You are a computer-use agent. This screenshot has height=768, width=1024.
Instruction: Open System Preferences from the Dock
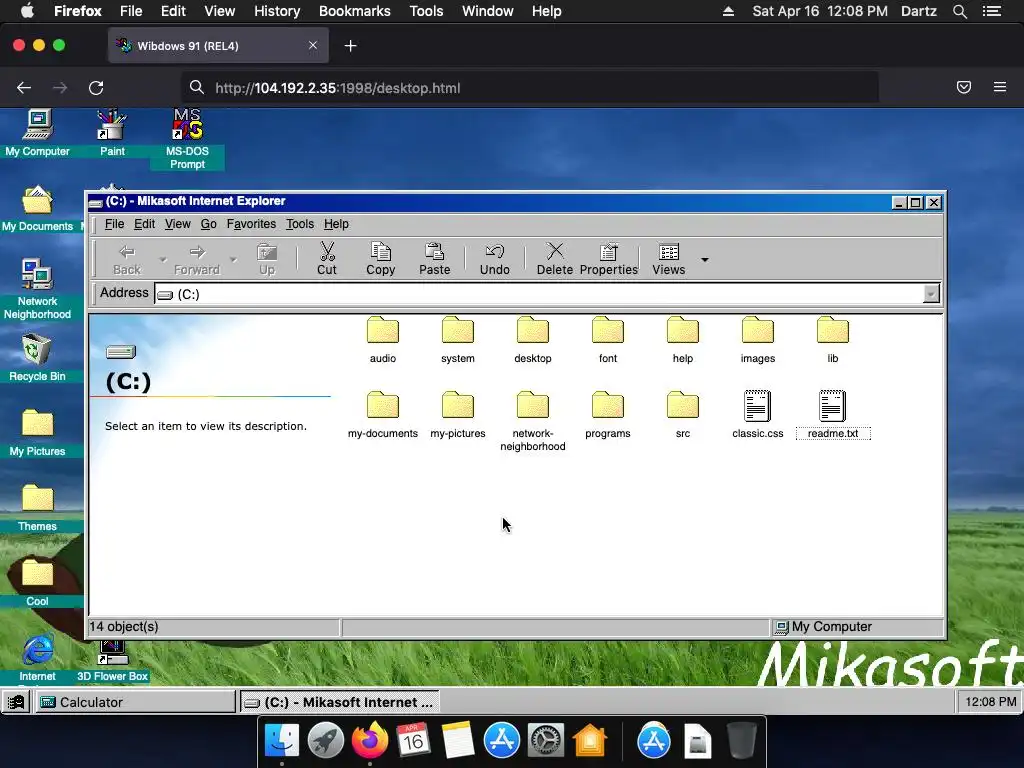545,740
